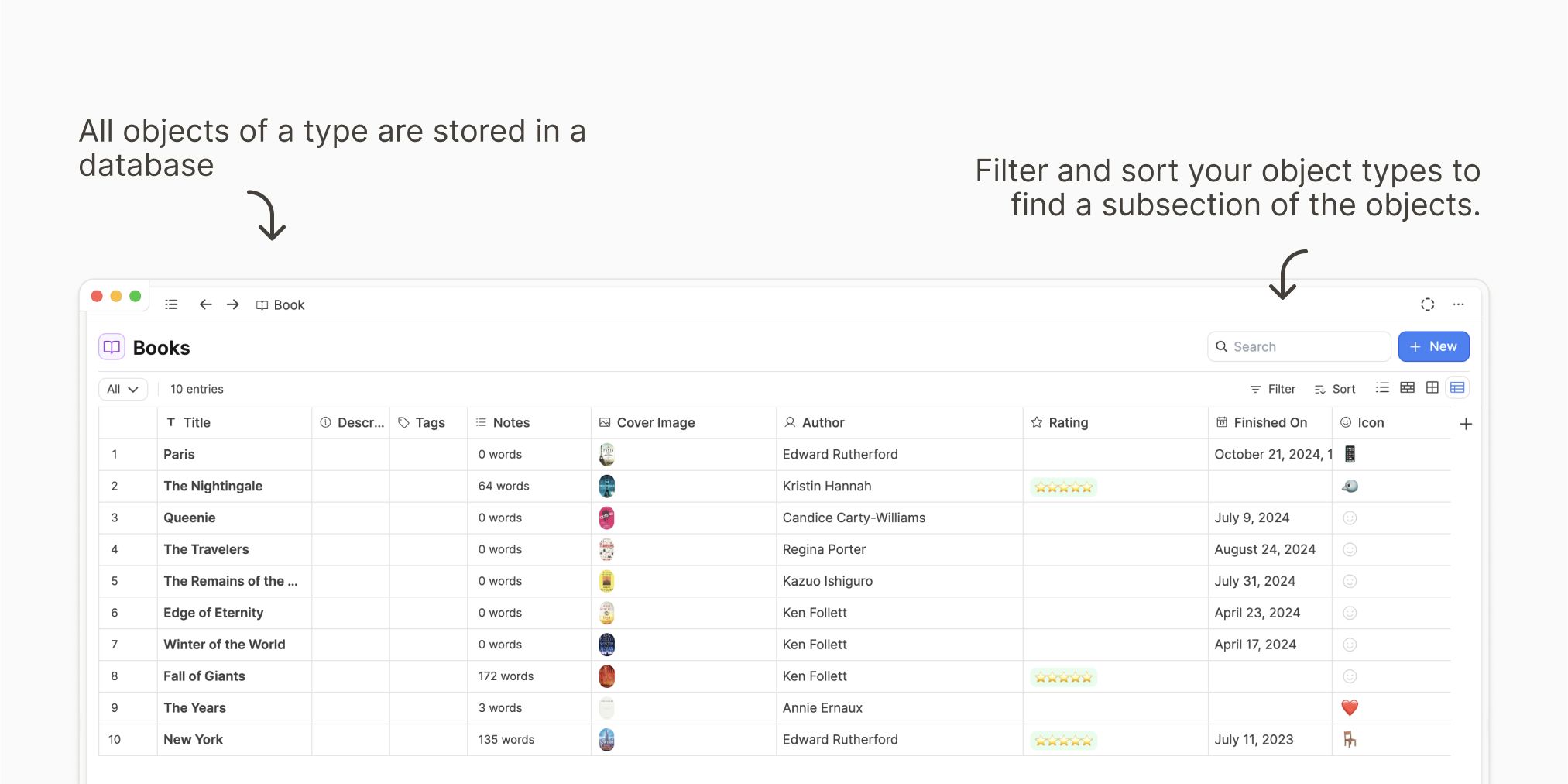Switch to gallery view layout
The height and width of the screenshot is (784, 1568).
pos(1406,387)
